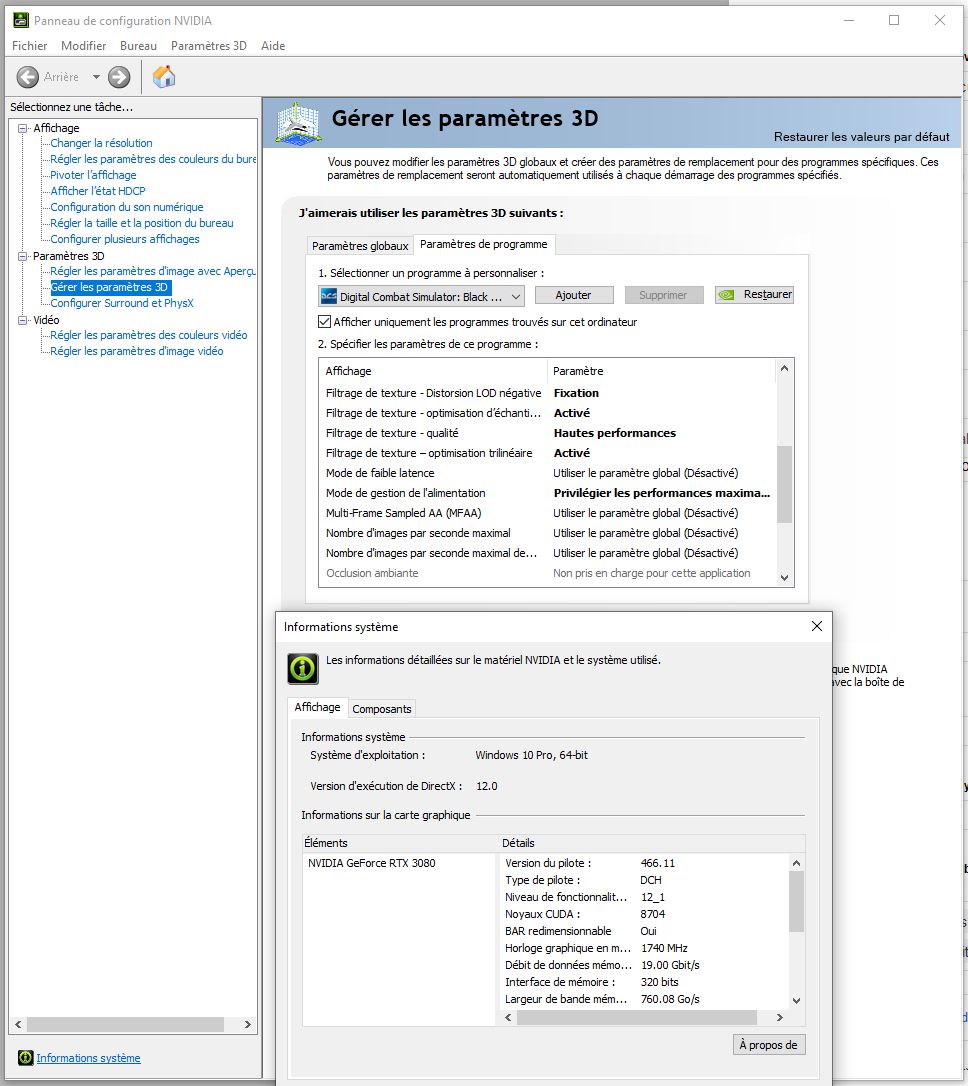Click 'Fixation' value for Distorsion LOD négative
The height and width of the screenshot is (1086, 968).
point(576,393)
